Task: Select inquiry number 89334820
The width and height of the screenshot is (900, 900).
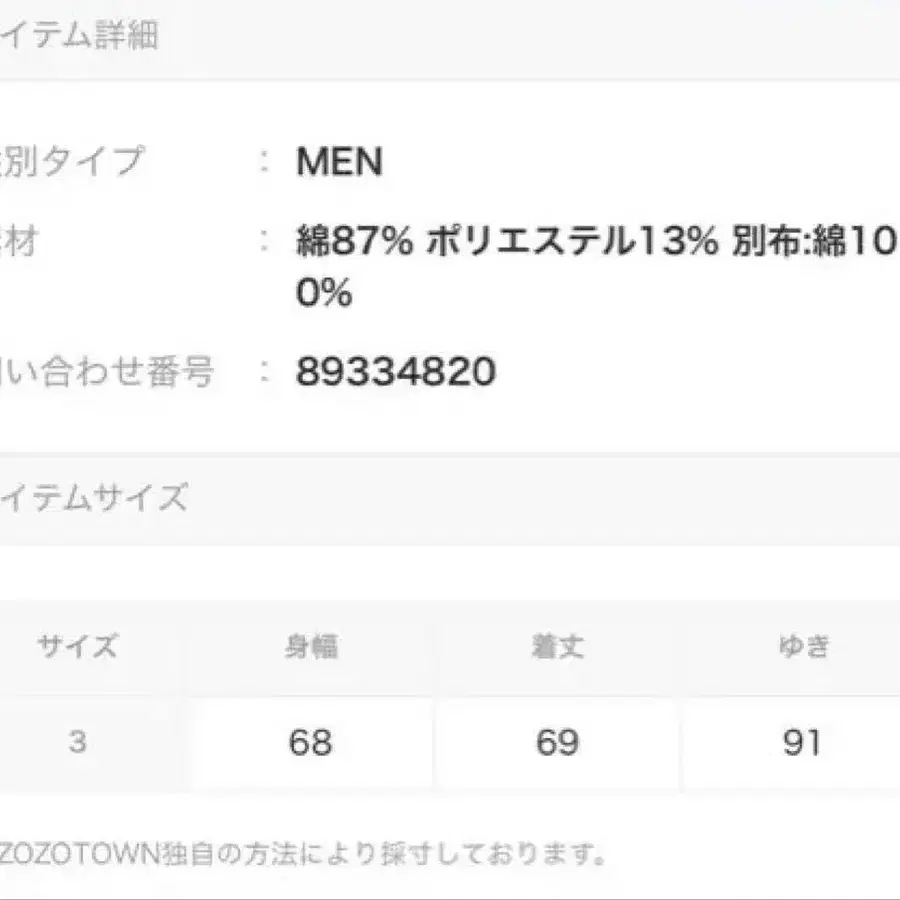Action: tap(396, 373)
